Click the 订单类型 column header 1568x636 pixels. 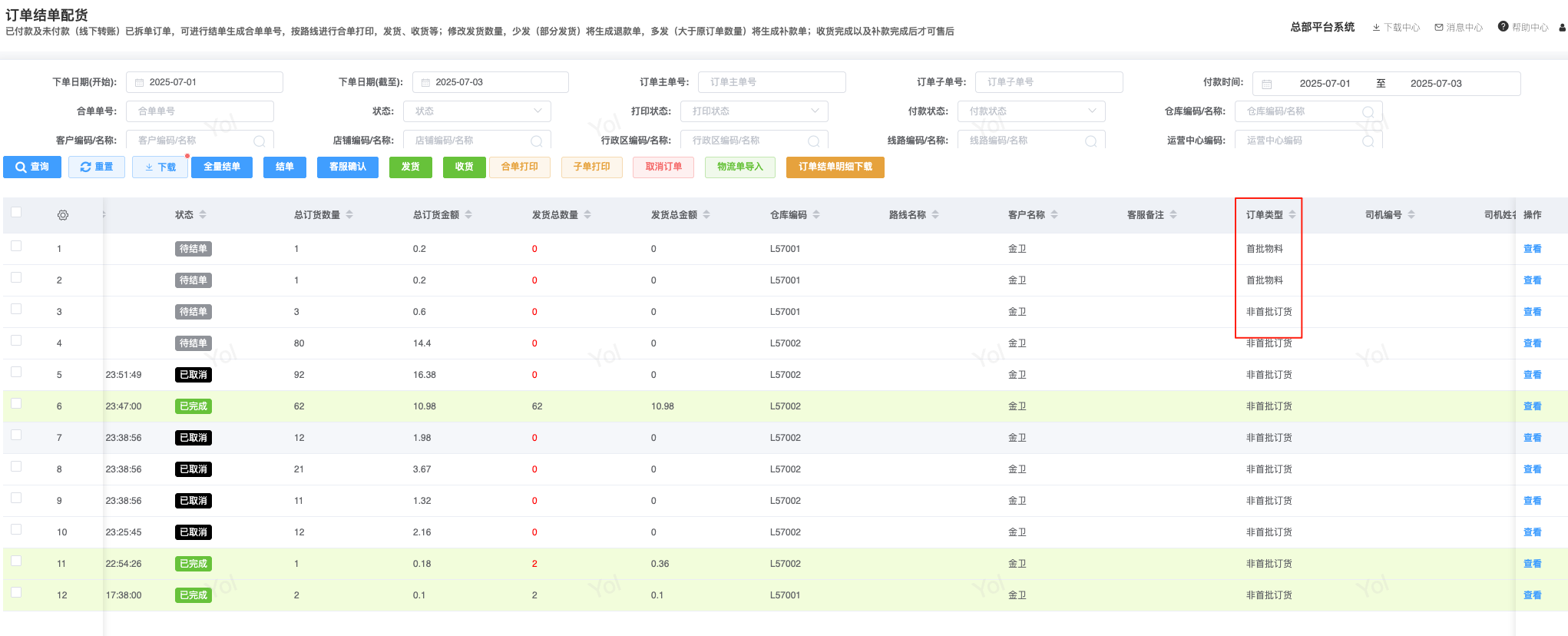[x=1264, y=215]
